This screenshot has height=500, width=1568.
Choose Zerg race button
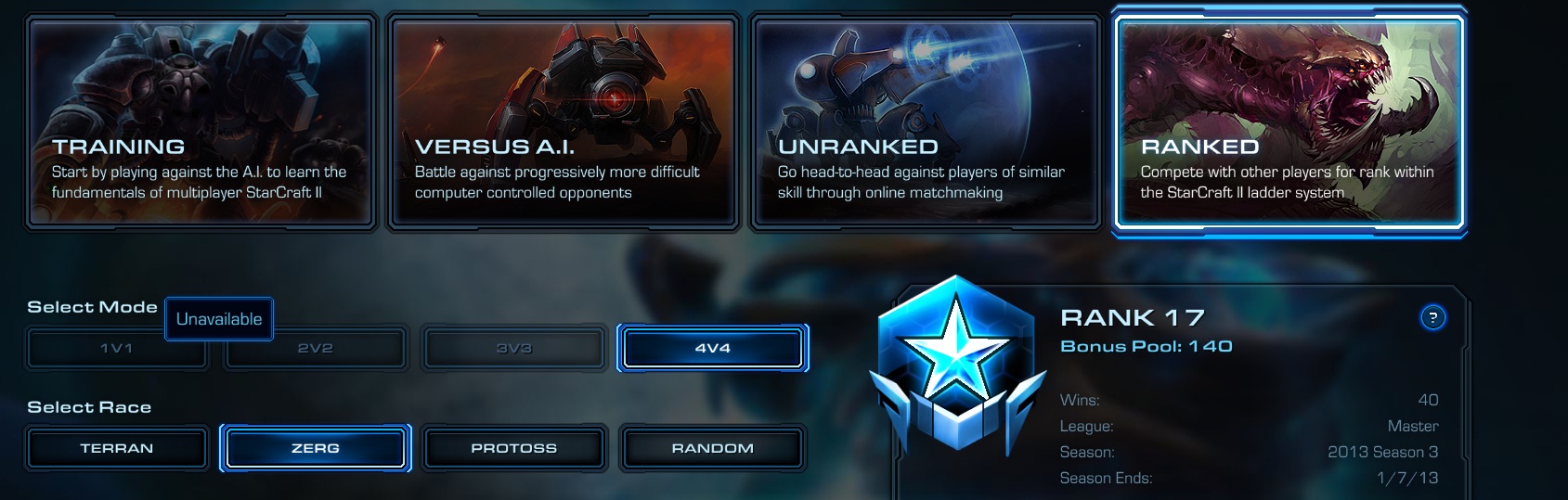click(x=316, y=448)
